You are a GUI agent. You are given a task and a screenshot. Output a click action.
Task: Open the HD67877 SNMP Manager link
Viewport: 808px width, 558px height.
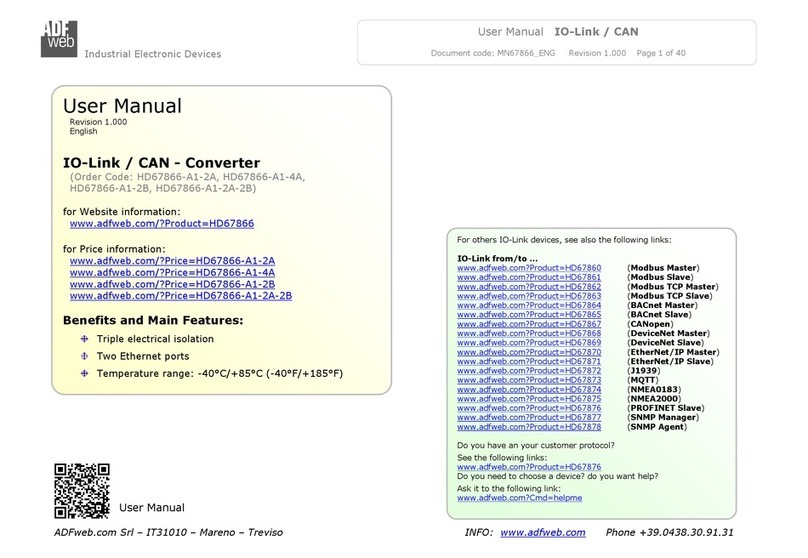coord(529,417)
